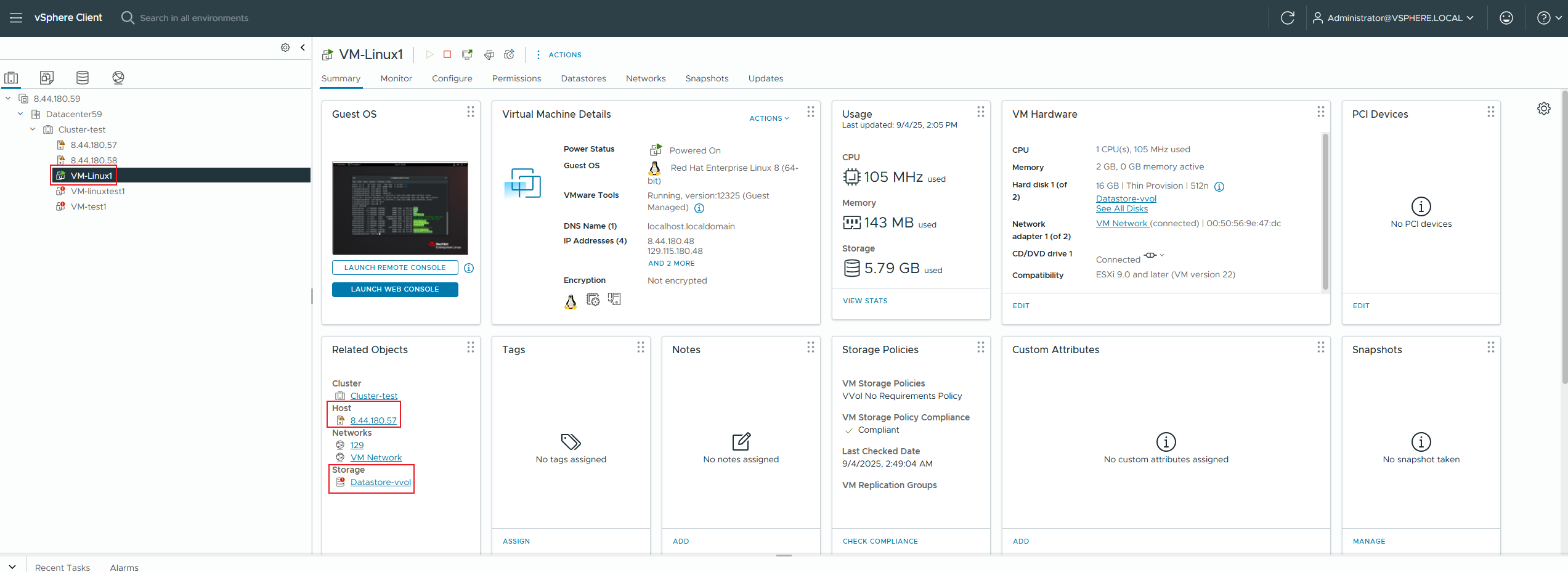1568x572 pixels.
Task: Open the hamburger navigation menu
Action: 16,18
